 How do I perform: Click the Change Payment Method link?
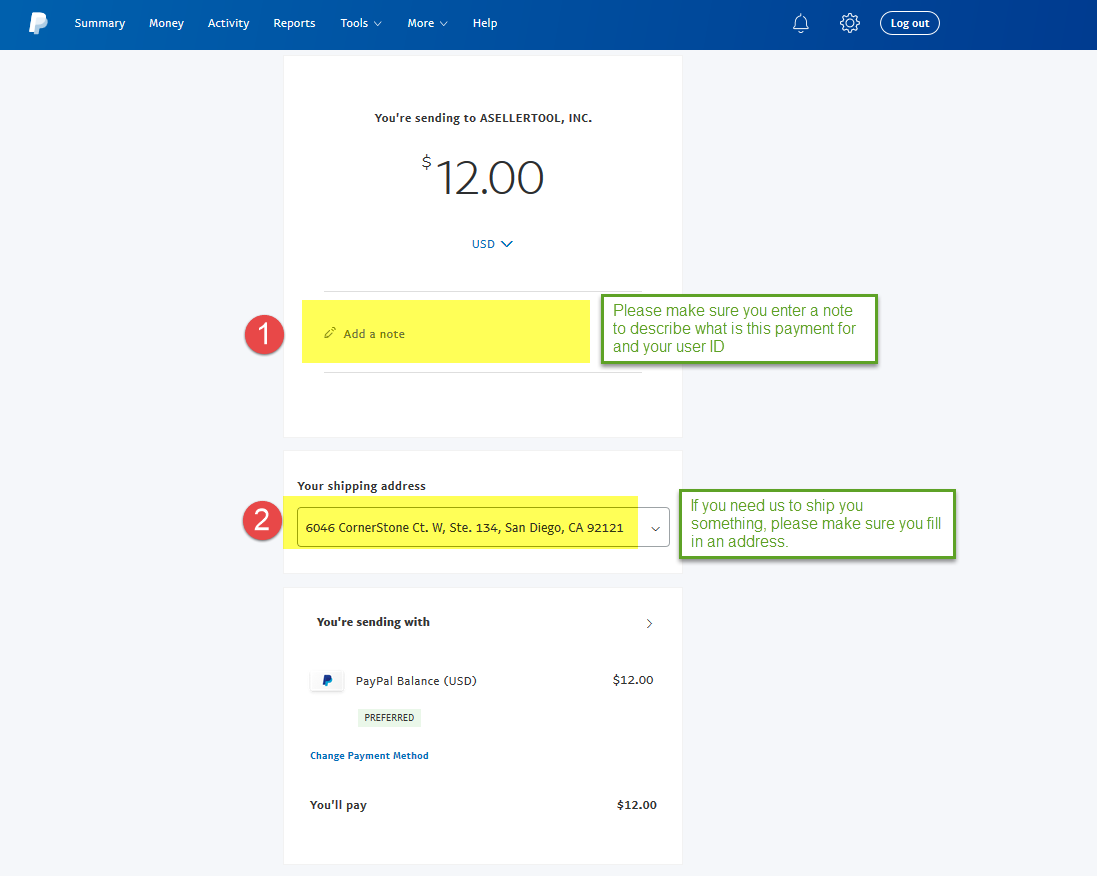point(369,756)
